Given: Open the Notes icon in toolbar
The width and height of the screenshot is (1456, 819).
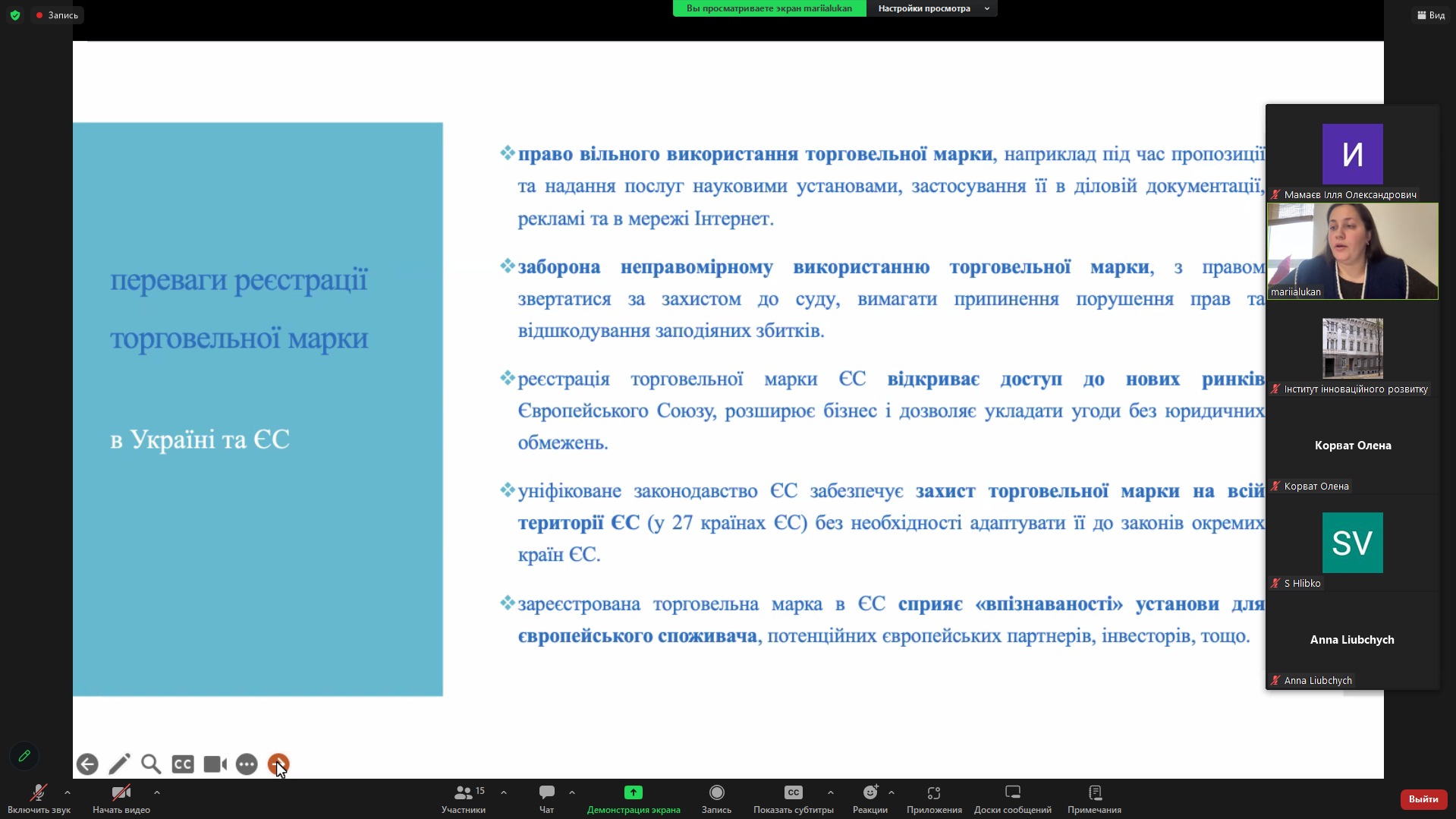Looking at the screenshot, I should [x=1094, y=792].
